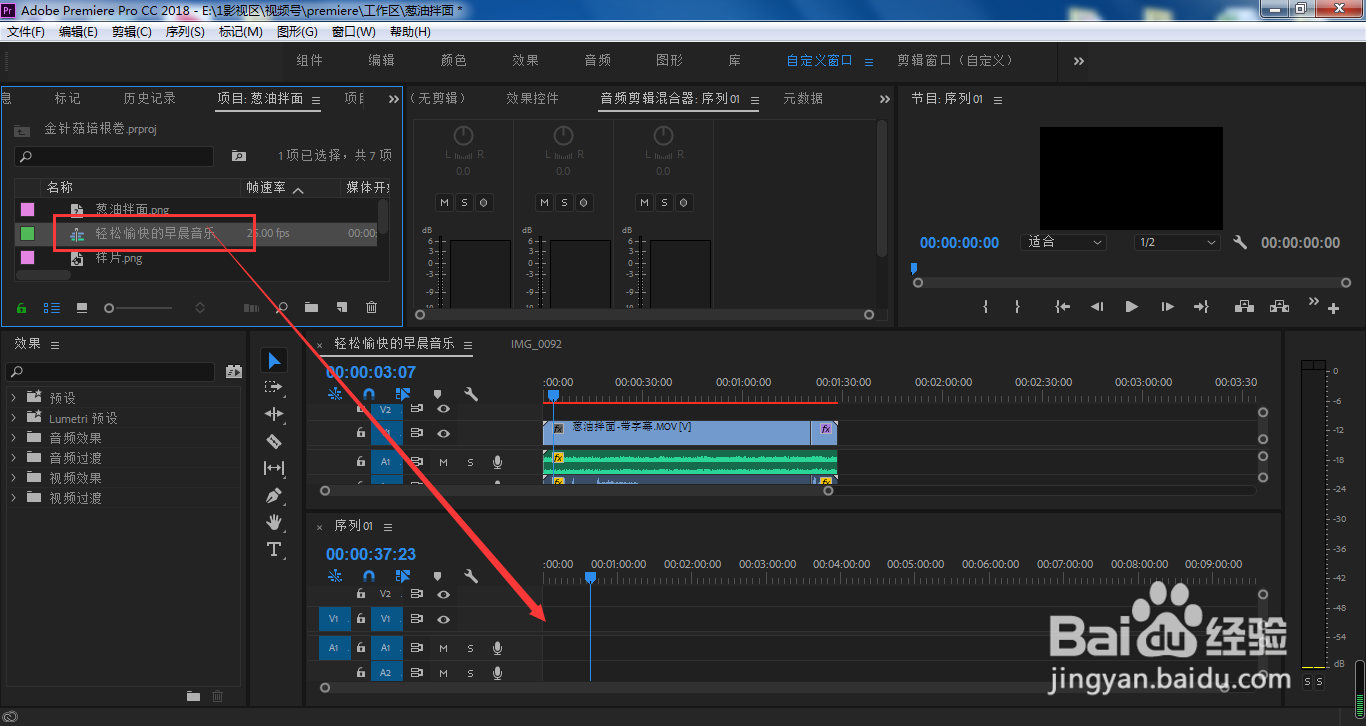Switch to the 效果控件 tab
1366x726 pixels.
[532, 98]
